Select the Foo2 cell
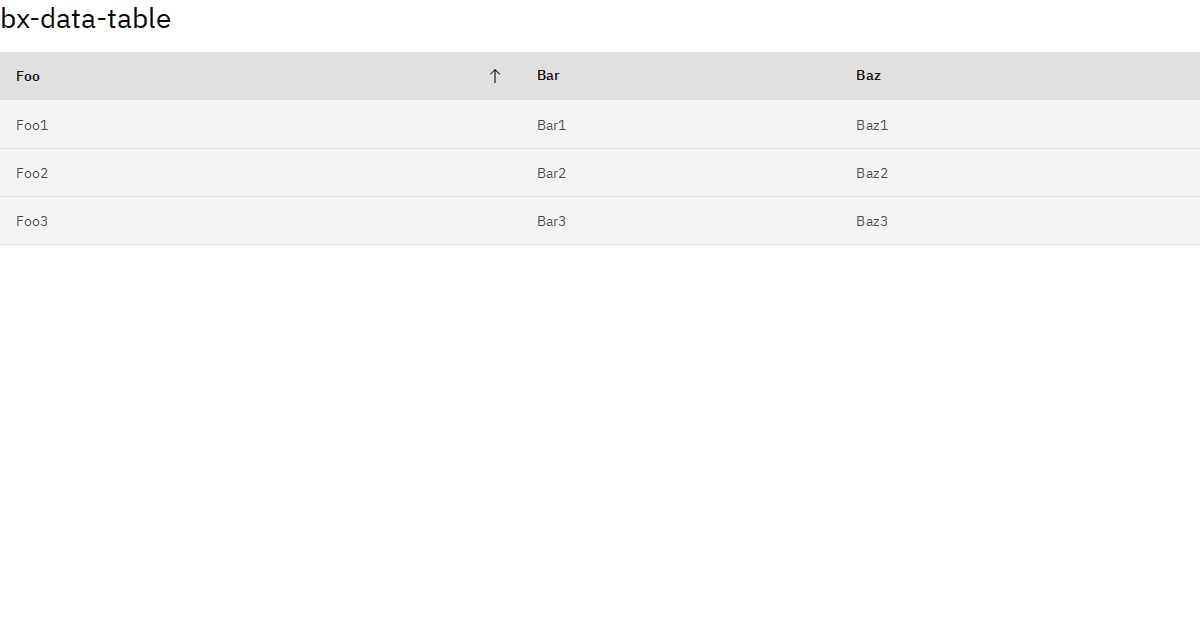This screenshot has width=1200, height=630. [x=32, y=173]
